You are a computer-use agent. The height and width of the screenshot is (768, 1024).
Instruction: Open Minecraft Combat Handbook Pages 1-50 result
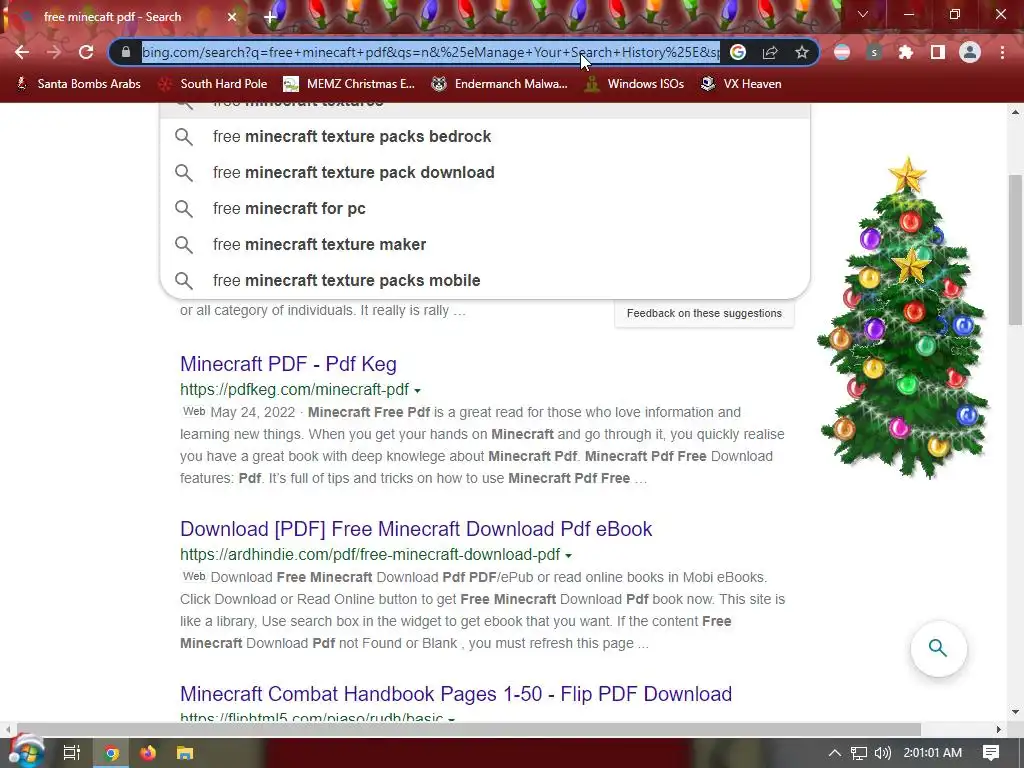pos(456,694)
